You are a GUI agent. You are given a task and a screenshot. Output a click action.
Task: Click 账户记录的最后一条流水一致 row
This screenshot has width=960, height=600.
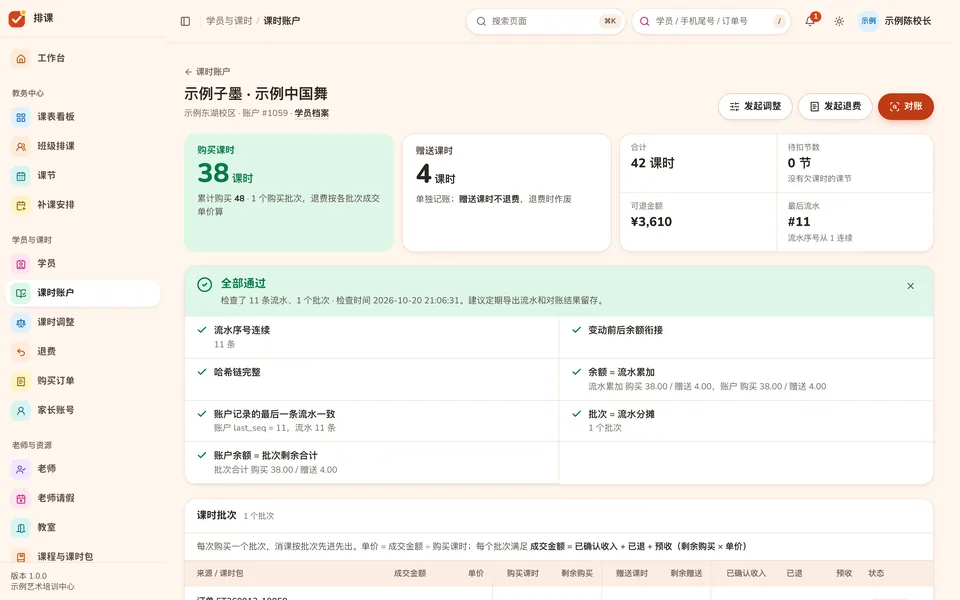372,421
